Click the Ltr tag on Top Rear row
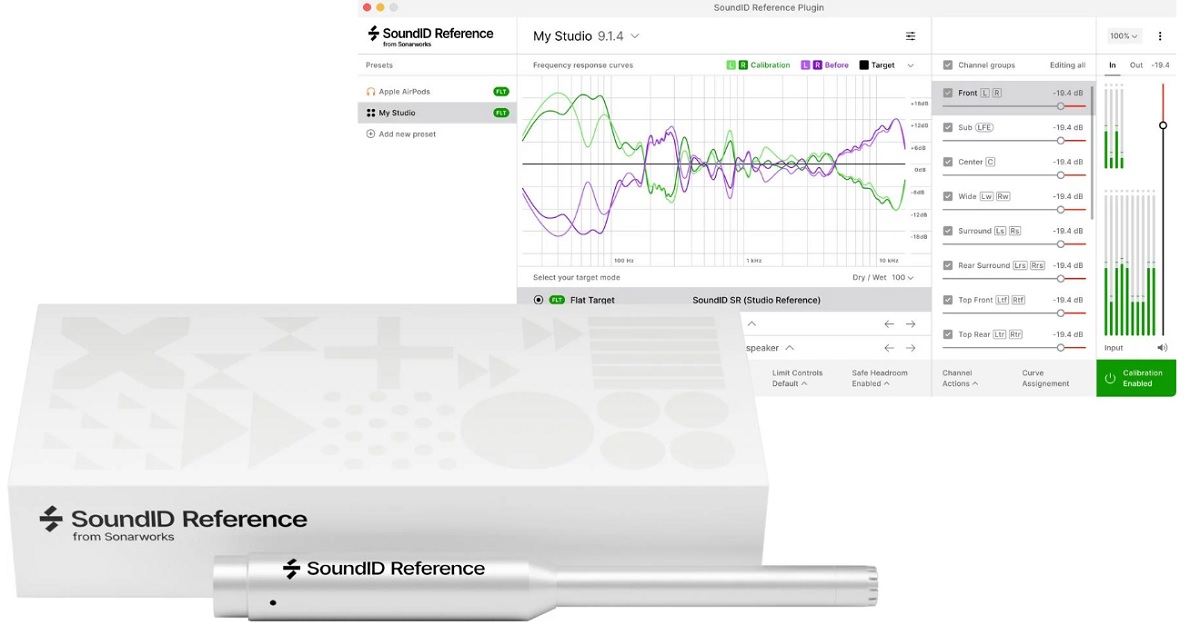Image resolution: width=1200 pixels, height=625 pixels. coord(1000,335)
